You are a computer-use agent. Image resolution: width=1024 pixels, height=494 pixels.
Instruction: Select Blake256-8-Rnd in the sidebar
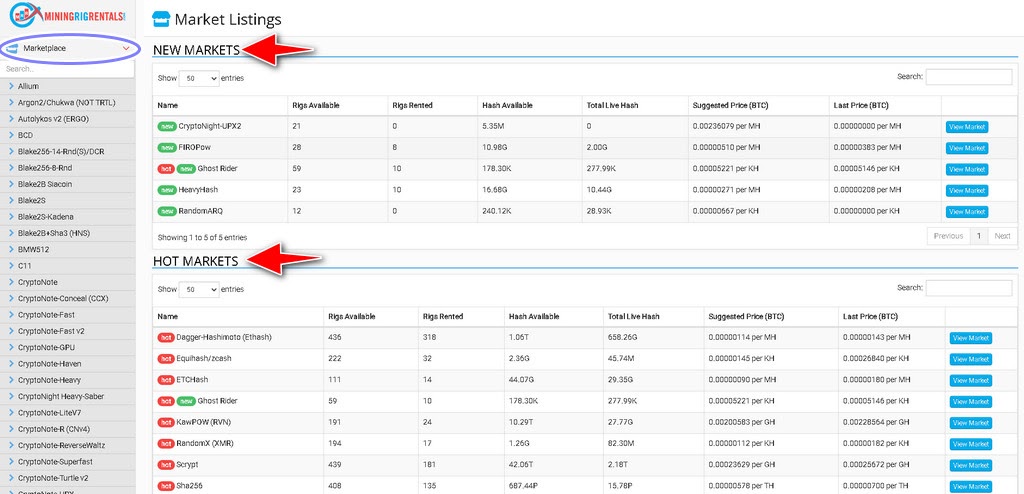tap(68, 168)
